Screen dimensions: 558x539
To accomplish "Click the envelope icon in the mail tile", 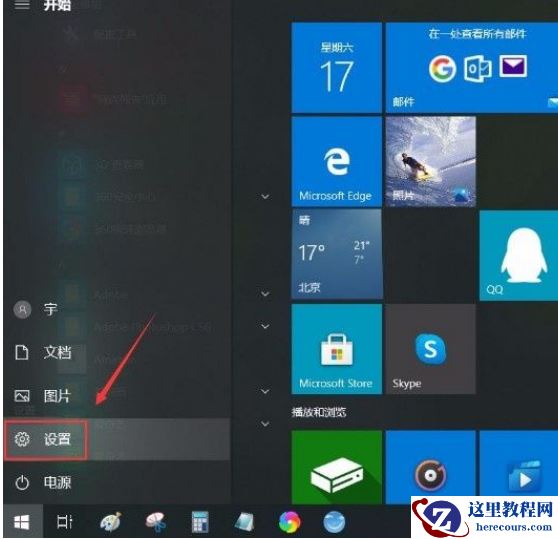I will click(513, 66).
